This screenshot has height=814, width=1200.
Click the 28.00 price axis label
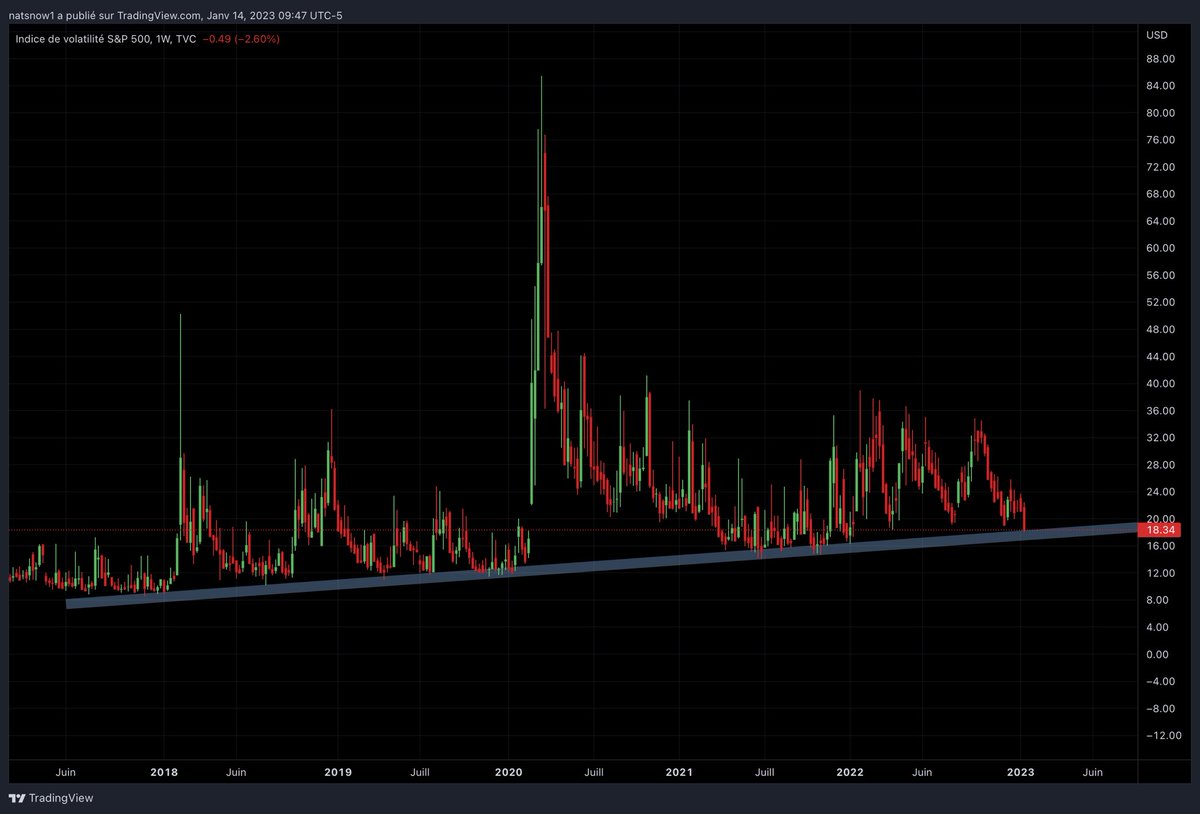pyautogui.click(x=1160, y=465)
